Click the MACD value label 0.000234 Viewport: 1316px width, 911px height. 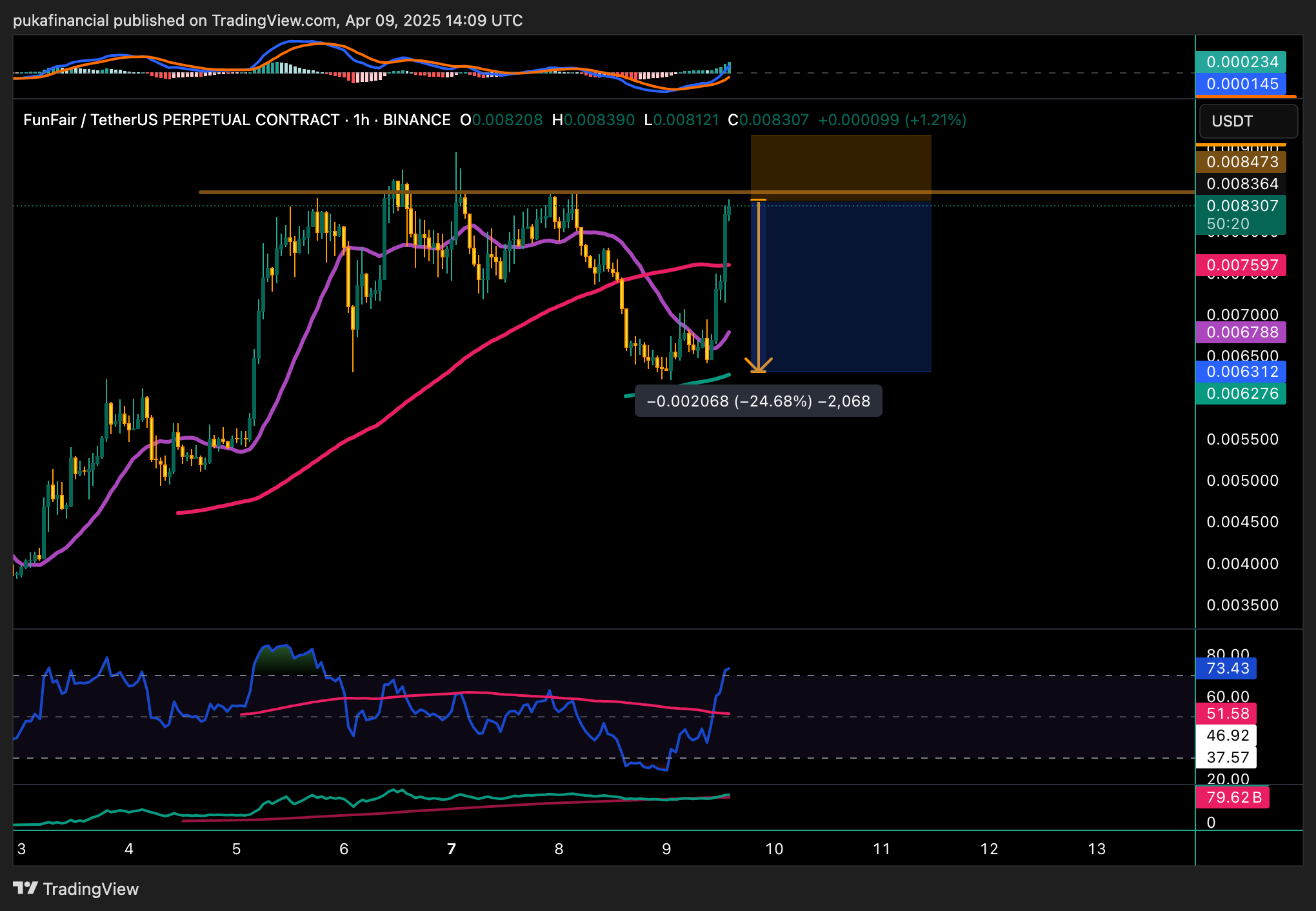[x=1241, y=62]
